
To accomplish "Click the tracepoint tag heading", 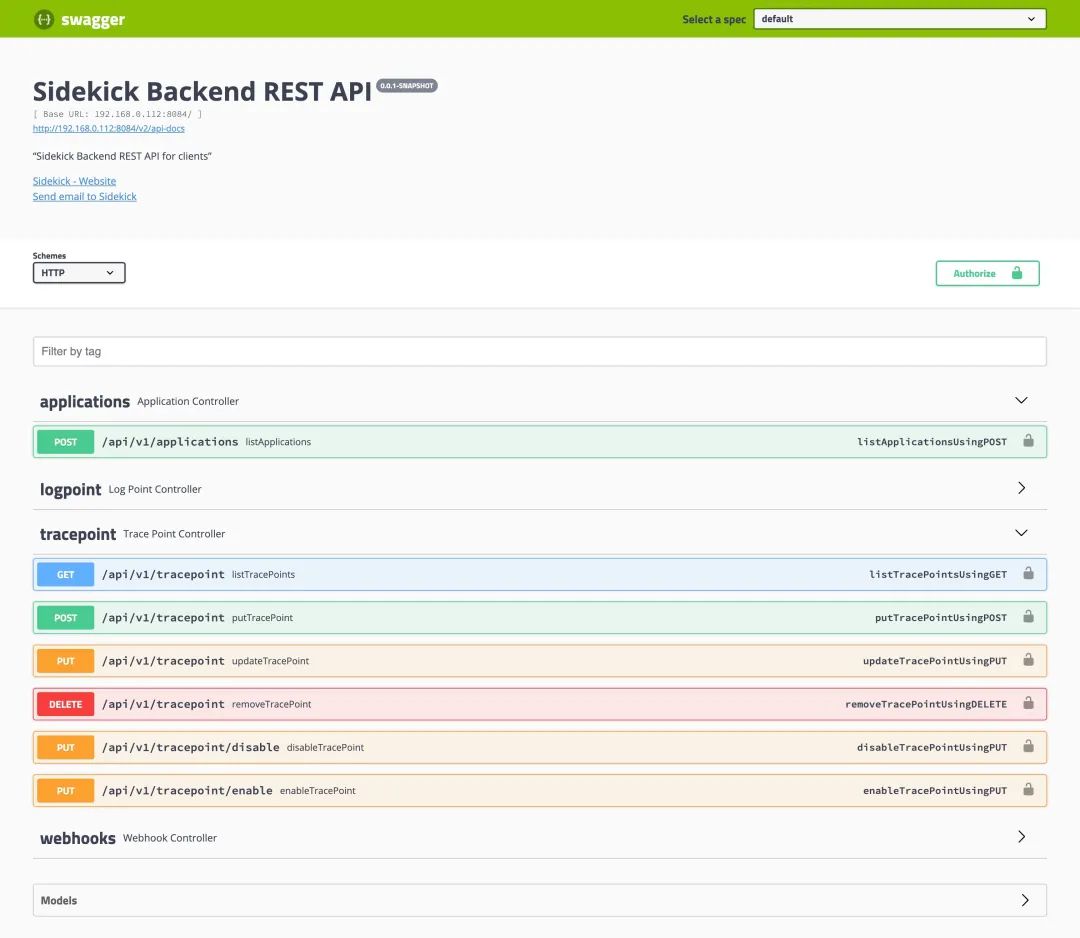I will pos(78,534).
